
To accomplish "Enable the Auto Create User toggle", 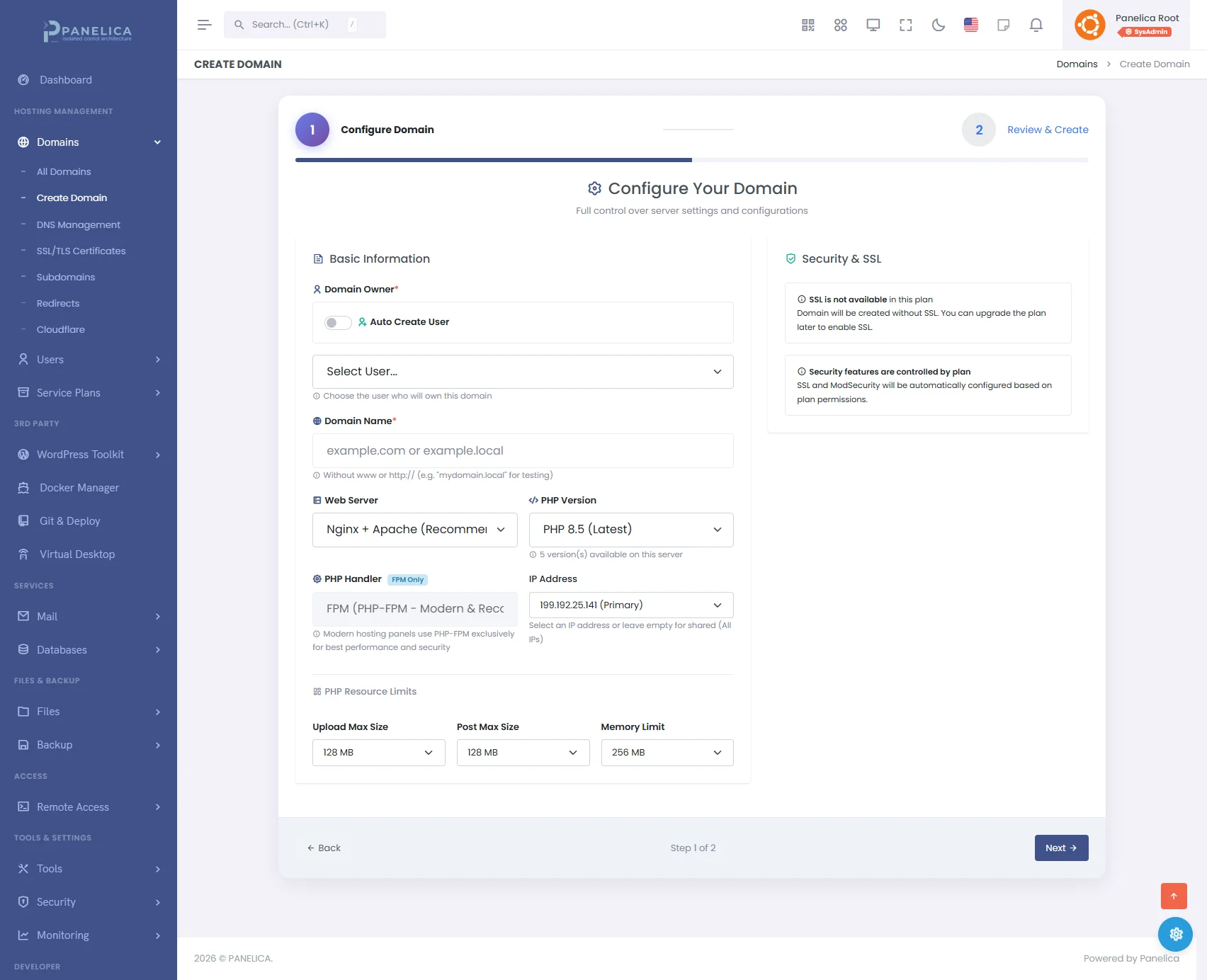I will pos(338,322).
